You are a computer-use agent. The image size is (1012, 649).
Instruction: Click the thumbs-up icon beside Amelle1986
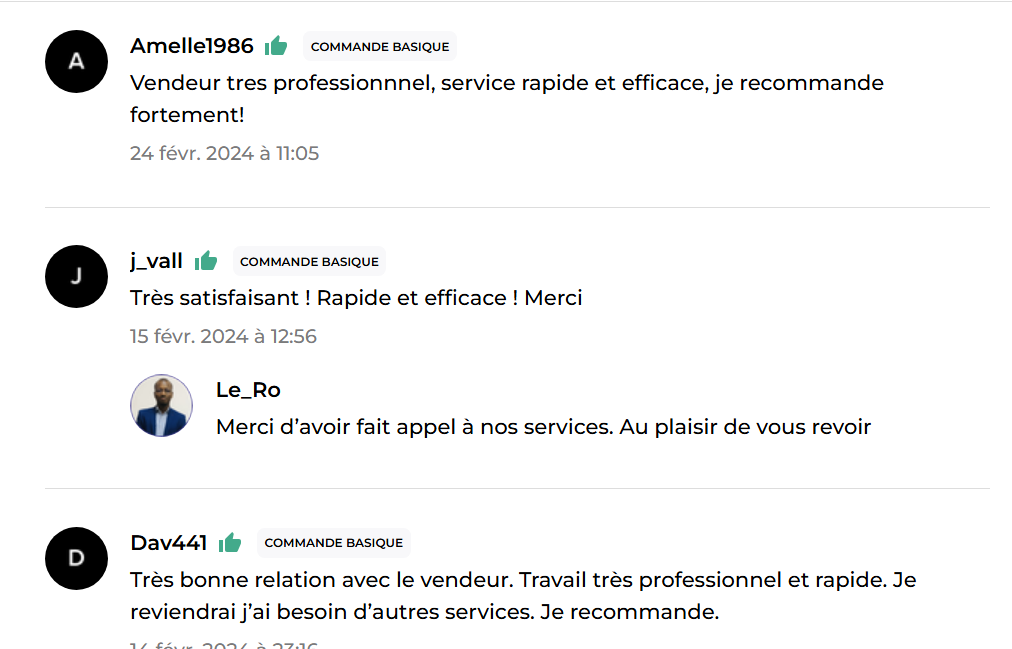click(276, 46)
